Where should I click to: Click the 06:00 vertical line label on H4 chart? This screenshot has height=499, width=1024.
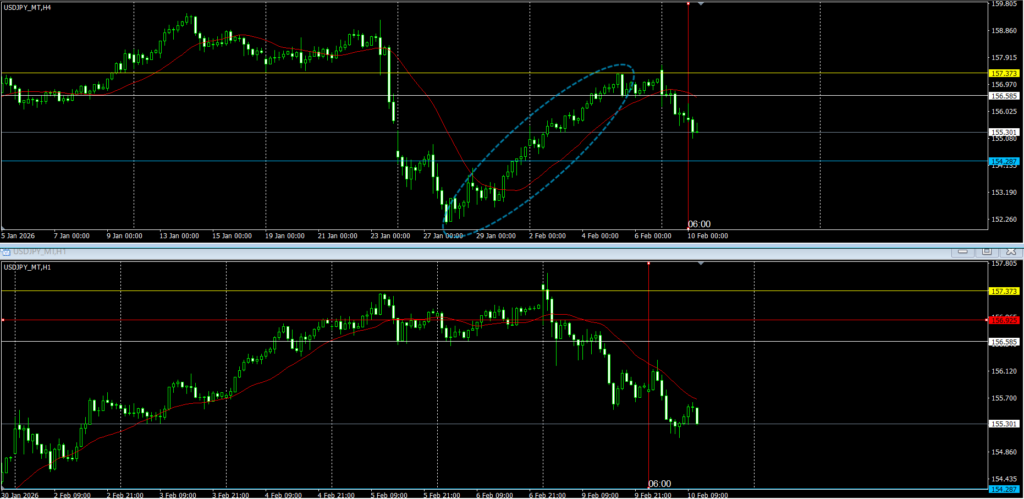(x=699, y=224)
